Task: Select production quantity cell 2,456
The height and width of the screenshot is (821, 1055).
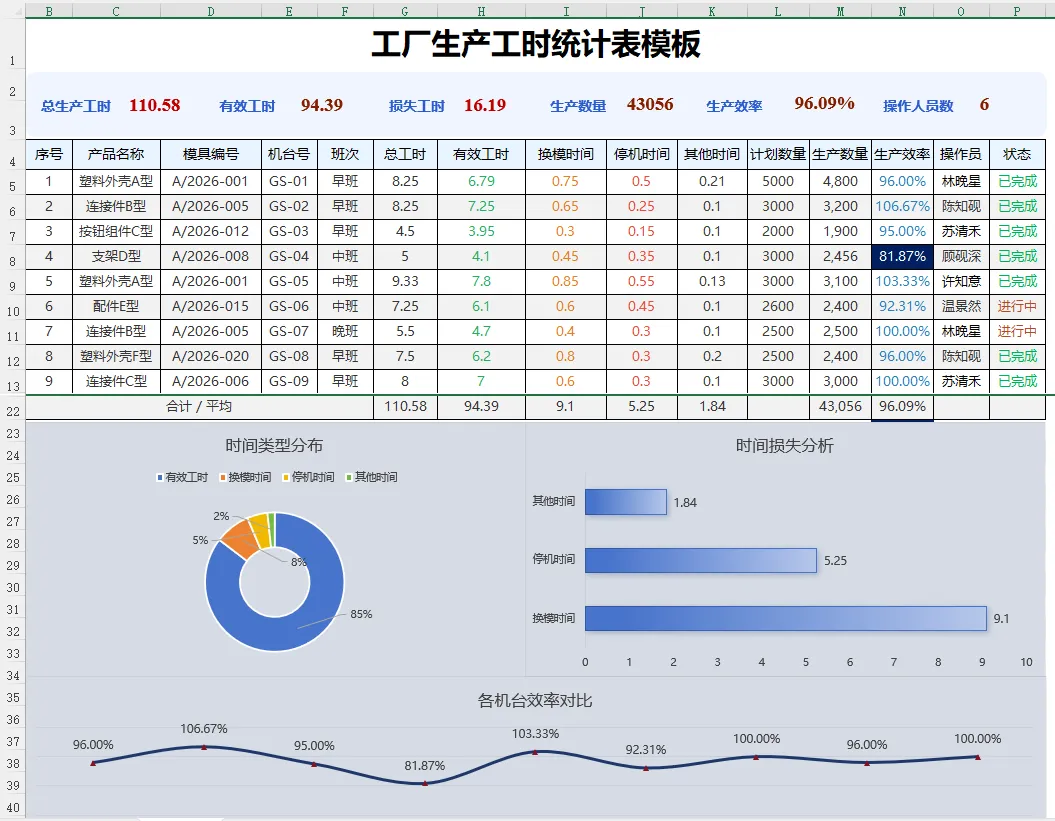Action: coord(840,256)
